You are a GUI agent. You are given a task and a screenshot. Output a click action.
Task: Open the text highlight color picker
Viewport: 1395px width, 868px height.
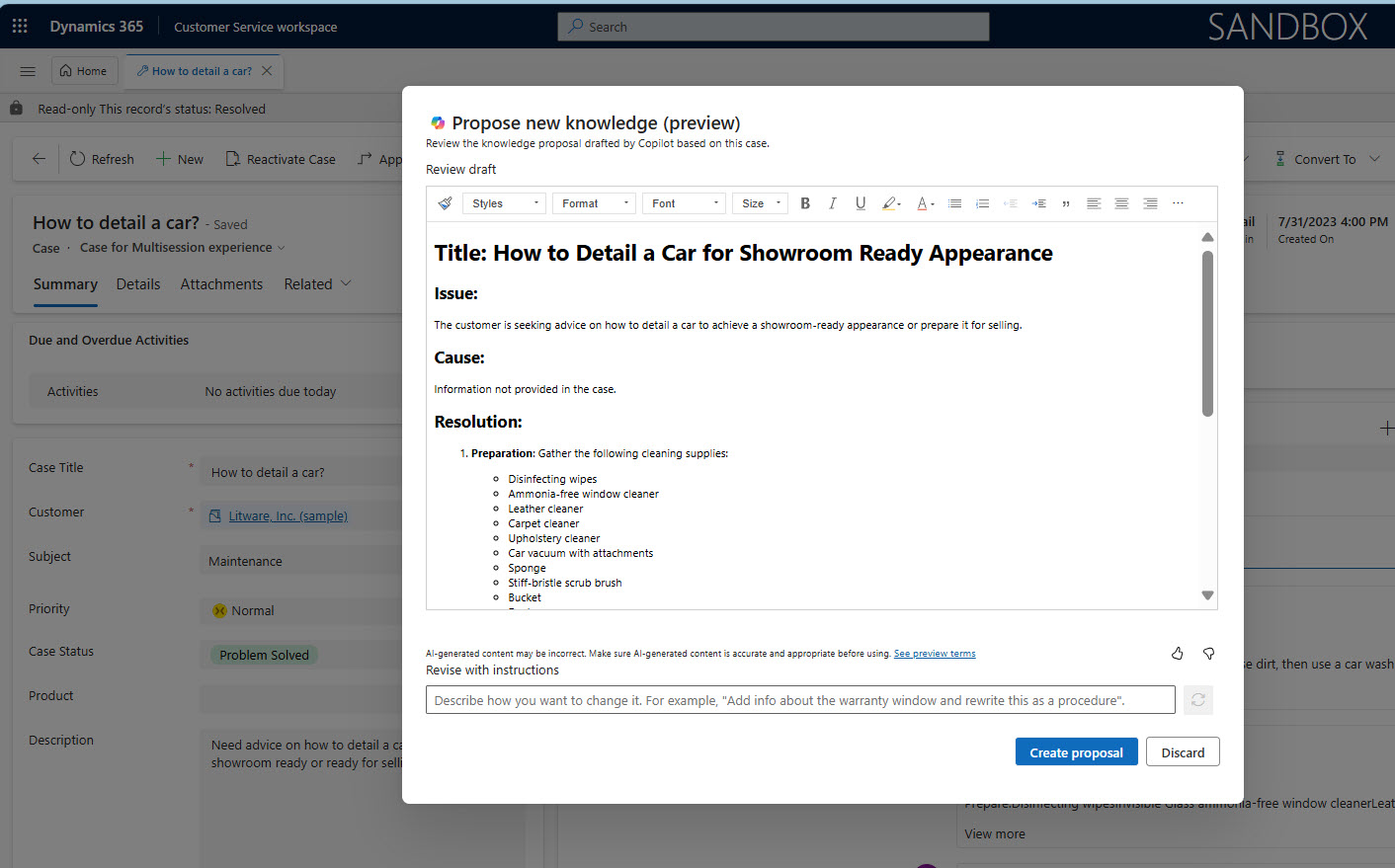point(891,203)
